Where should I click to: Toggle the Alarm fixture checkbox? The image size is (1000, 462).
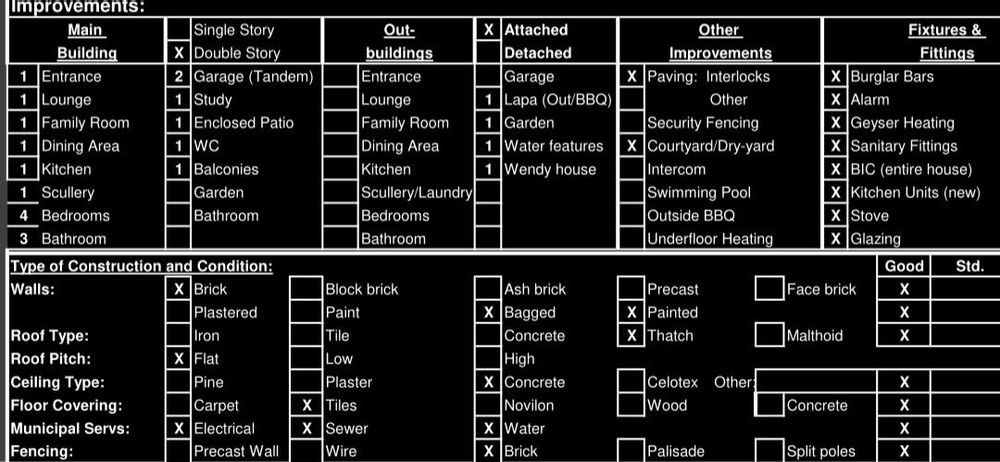pyautogui.click(x=835, y=100)
